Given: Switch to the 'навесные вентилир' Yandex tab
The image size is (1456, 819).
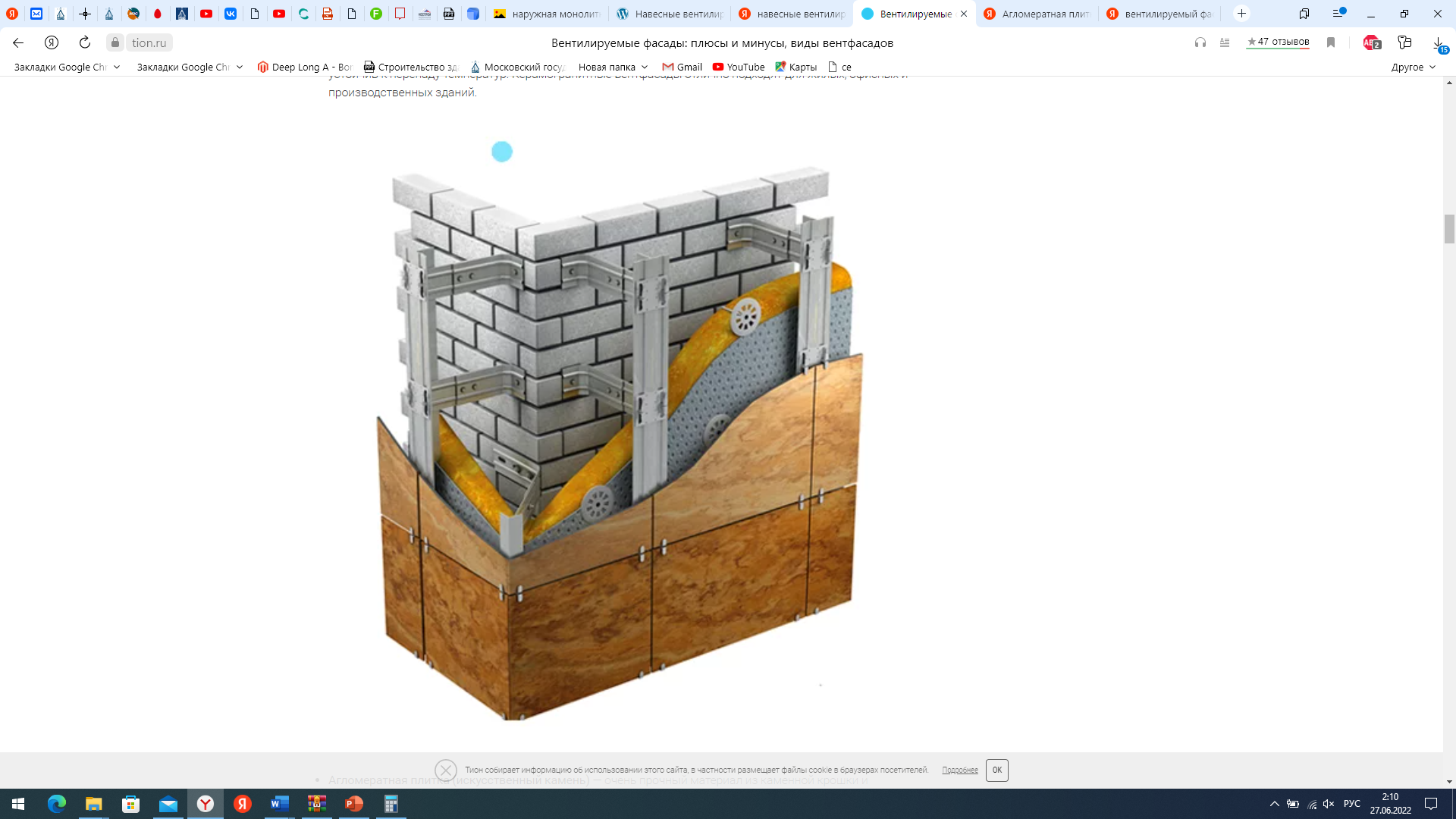Looking at the screenshot, I should 792,14.
